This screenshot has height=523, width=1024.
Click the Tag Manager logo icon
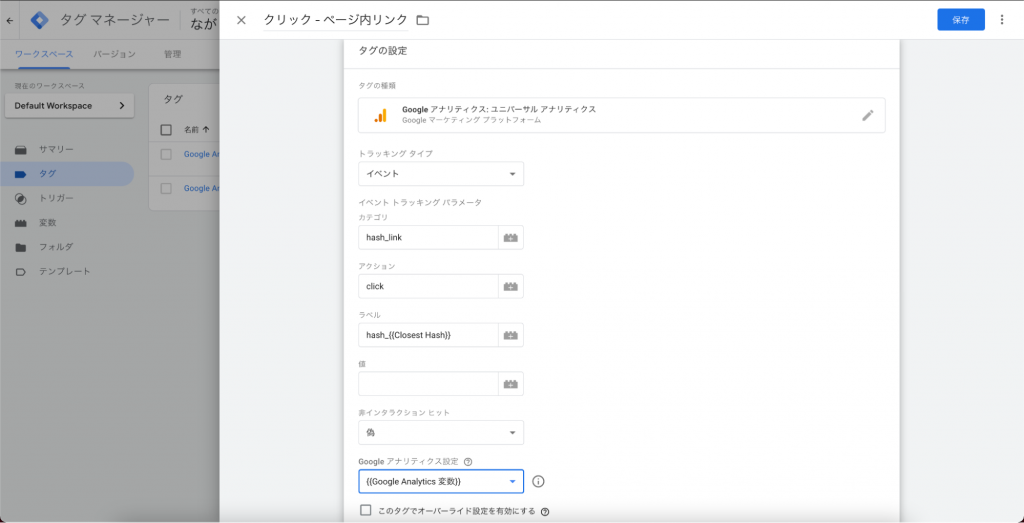(x=40, y=20)
